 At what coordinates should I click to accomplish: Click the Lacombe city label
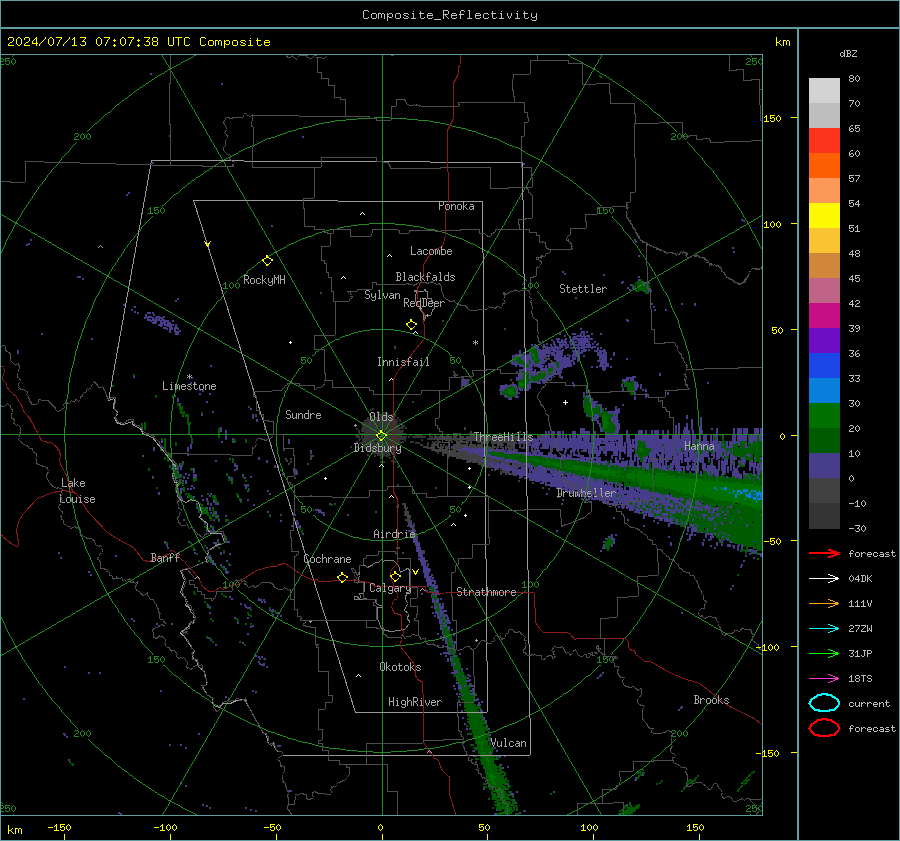pyautogui.click(x=431, y=251)
